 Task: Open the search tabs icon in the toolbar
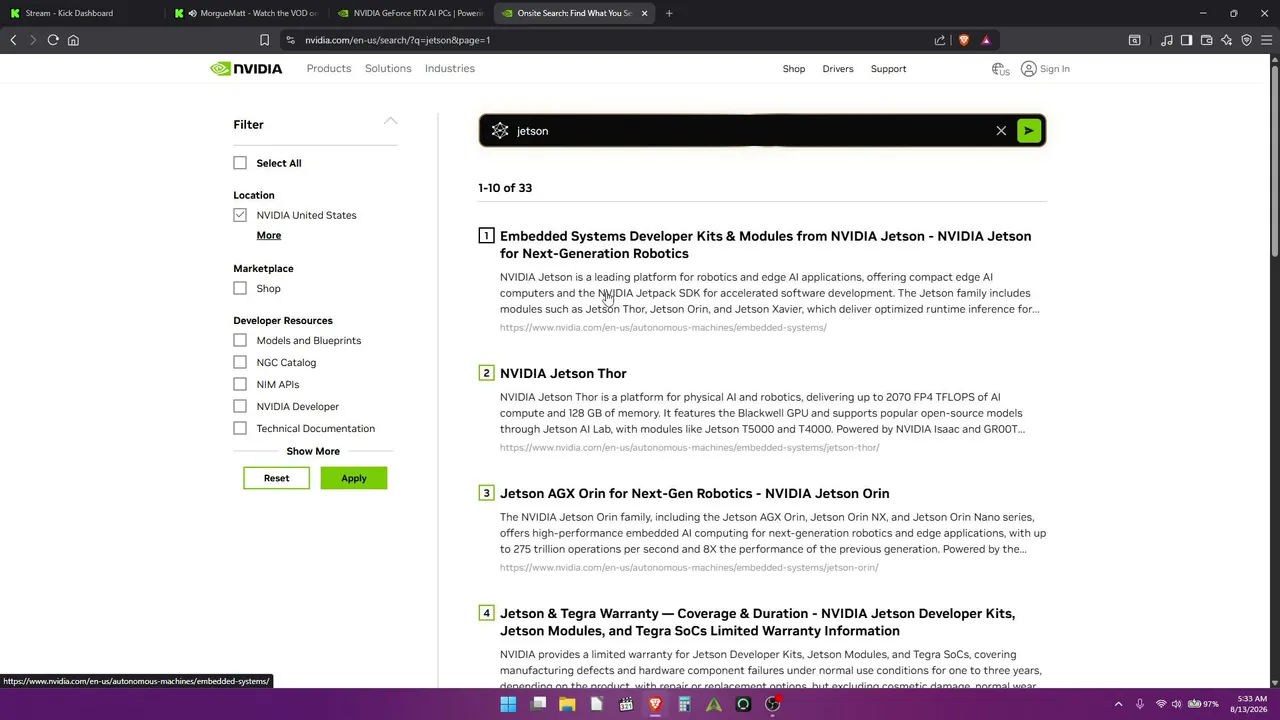click(x=1134, y=40)
